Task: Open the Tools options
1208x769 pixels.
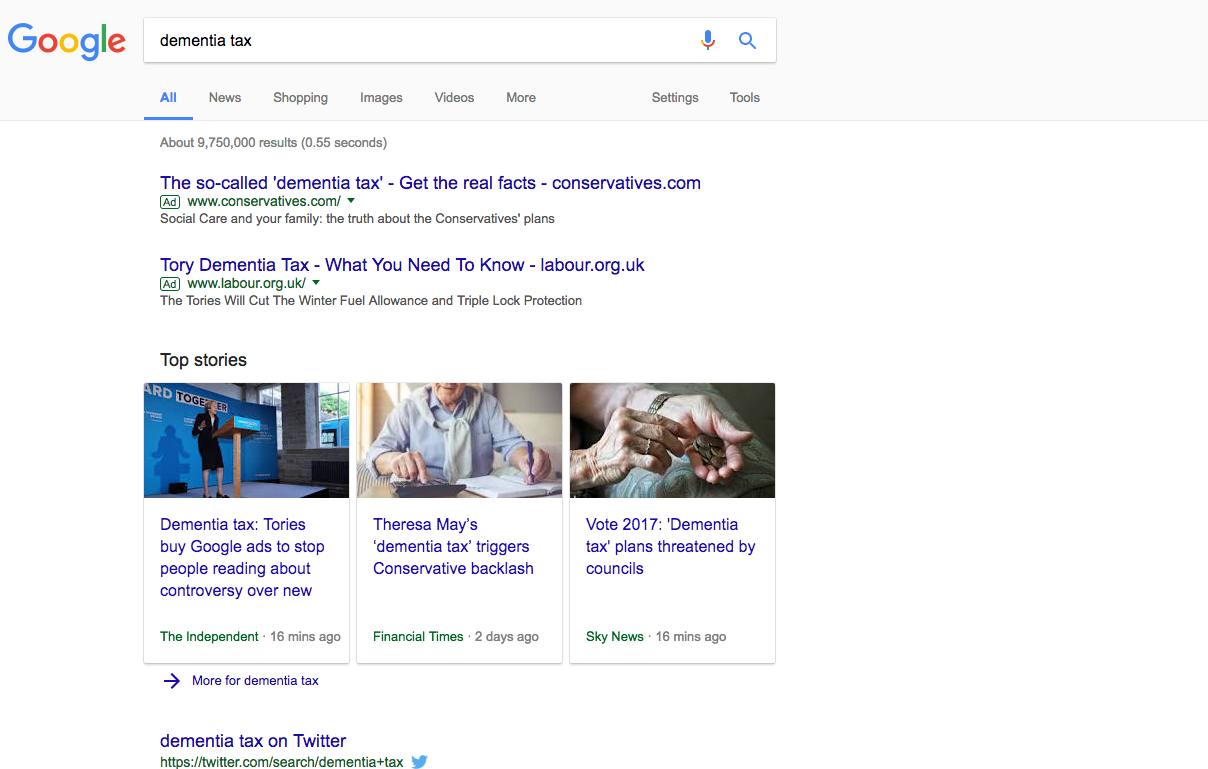Action: 745,98
